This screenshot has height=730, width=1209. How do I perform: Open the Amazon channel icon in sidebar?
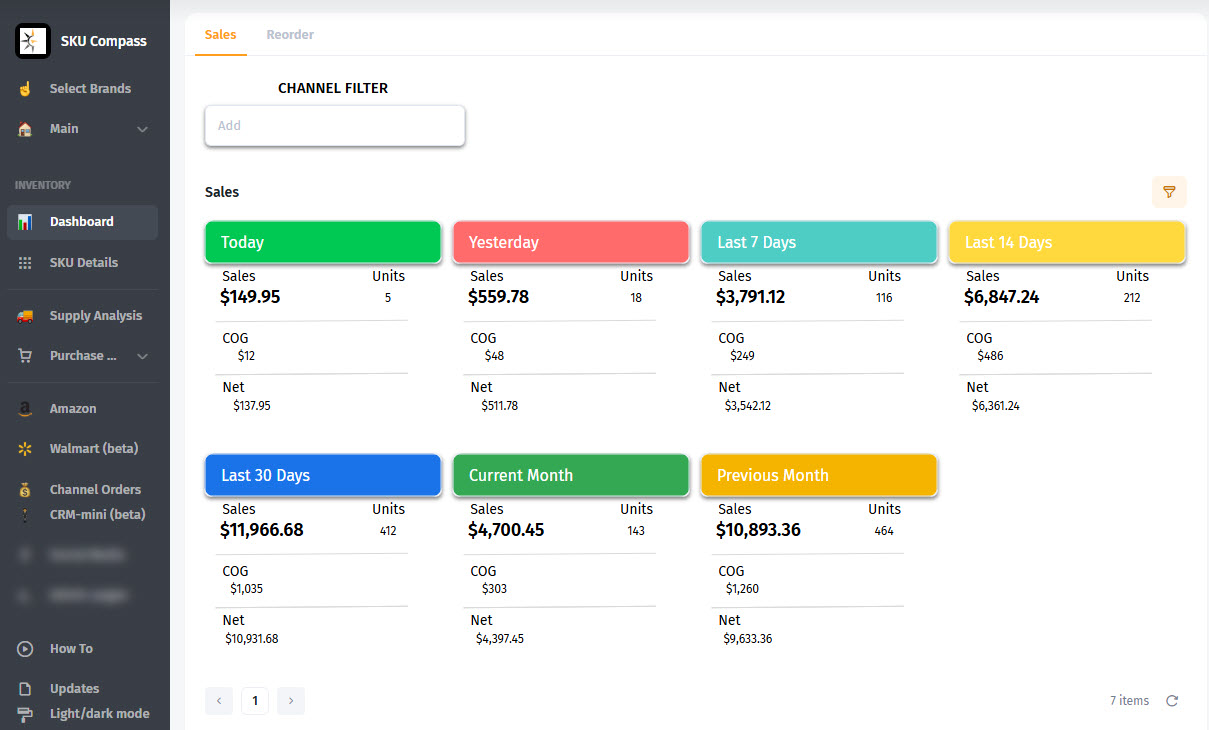click(26, 409)
